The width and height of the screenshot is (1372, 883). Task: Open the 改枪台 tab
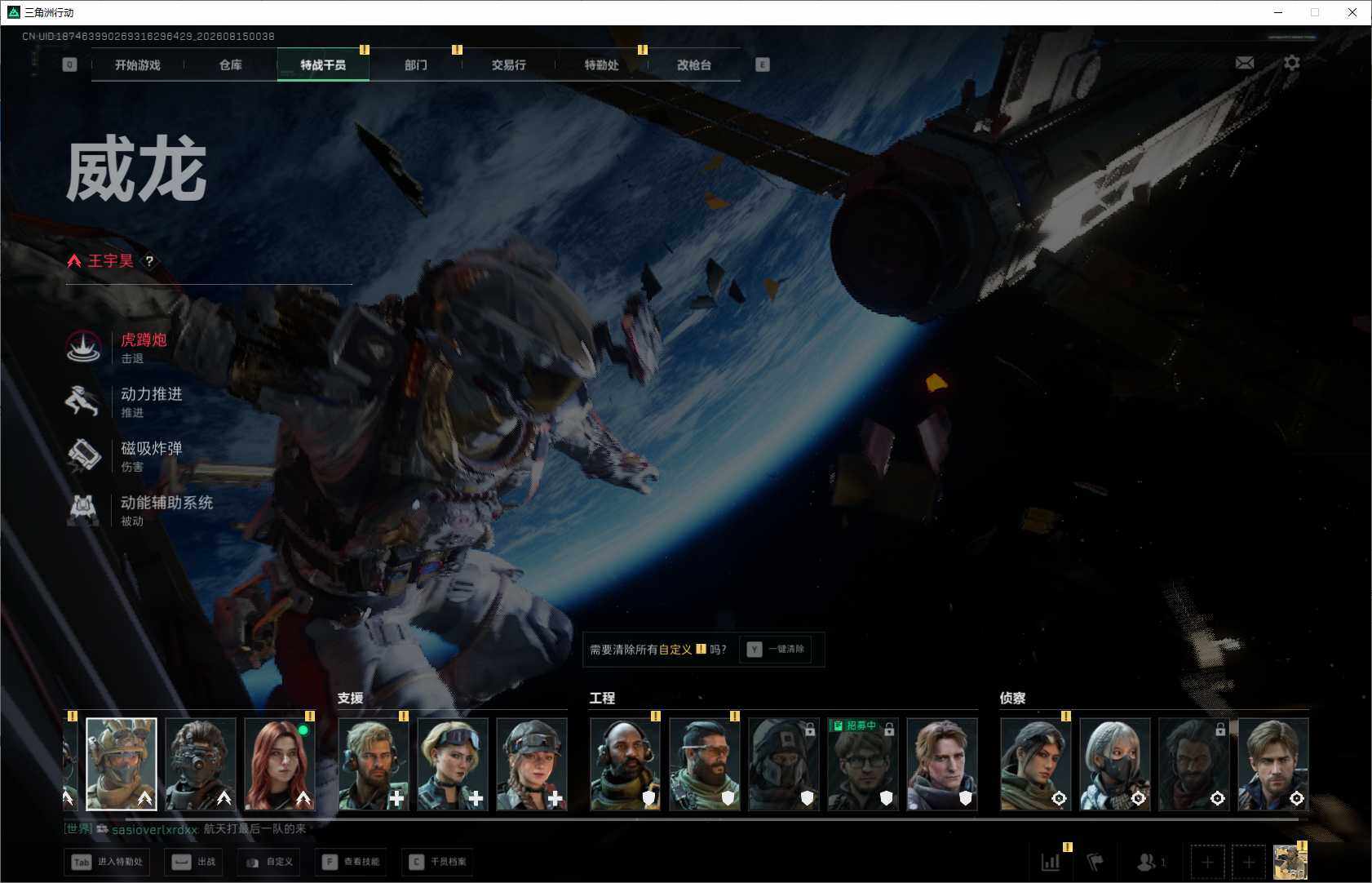(694, 65)
